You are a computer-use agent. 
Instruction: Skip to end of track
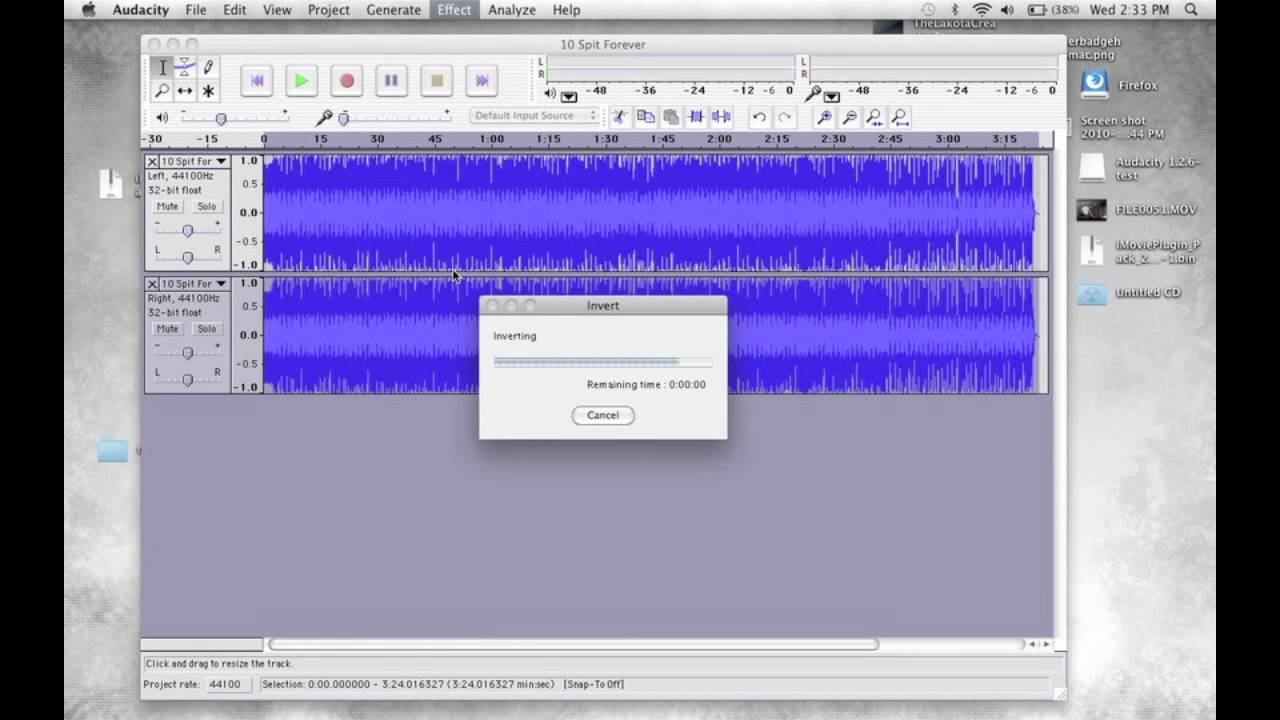(481, 81)
